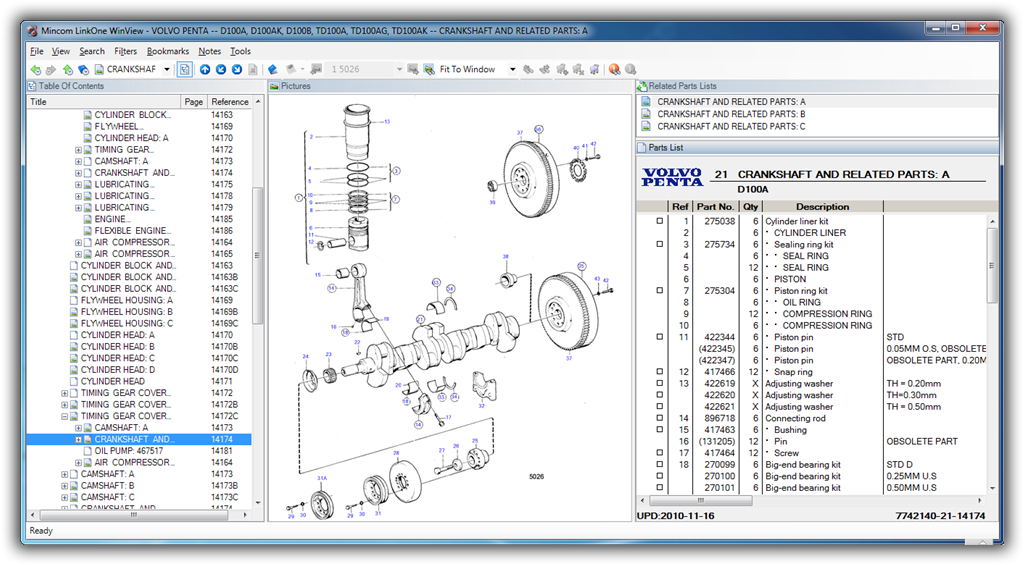This screenshot has height=565, width=1024.
Task: Click the Description column header
Action: [x=822, y=207]
